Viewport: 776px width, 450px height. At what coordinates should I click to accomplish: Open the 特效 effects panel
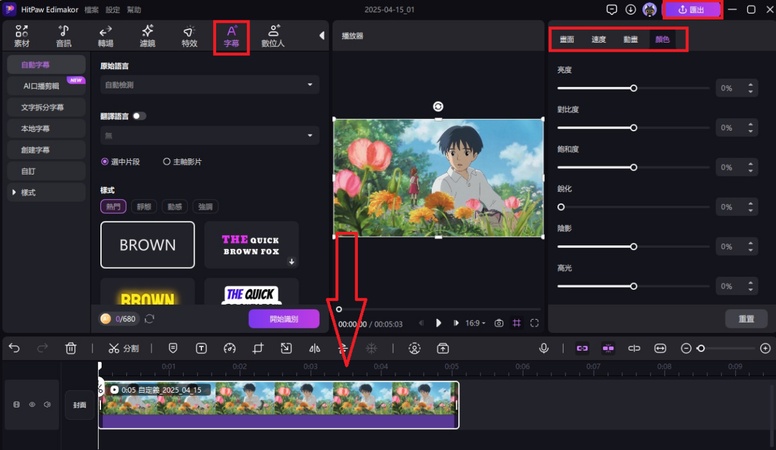click(x=189, y=36)
